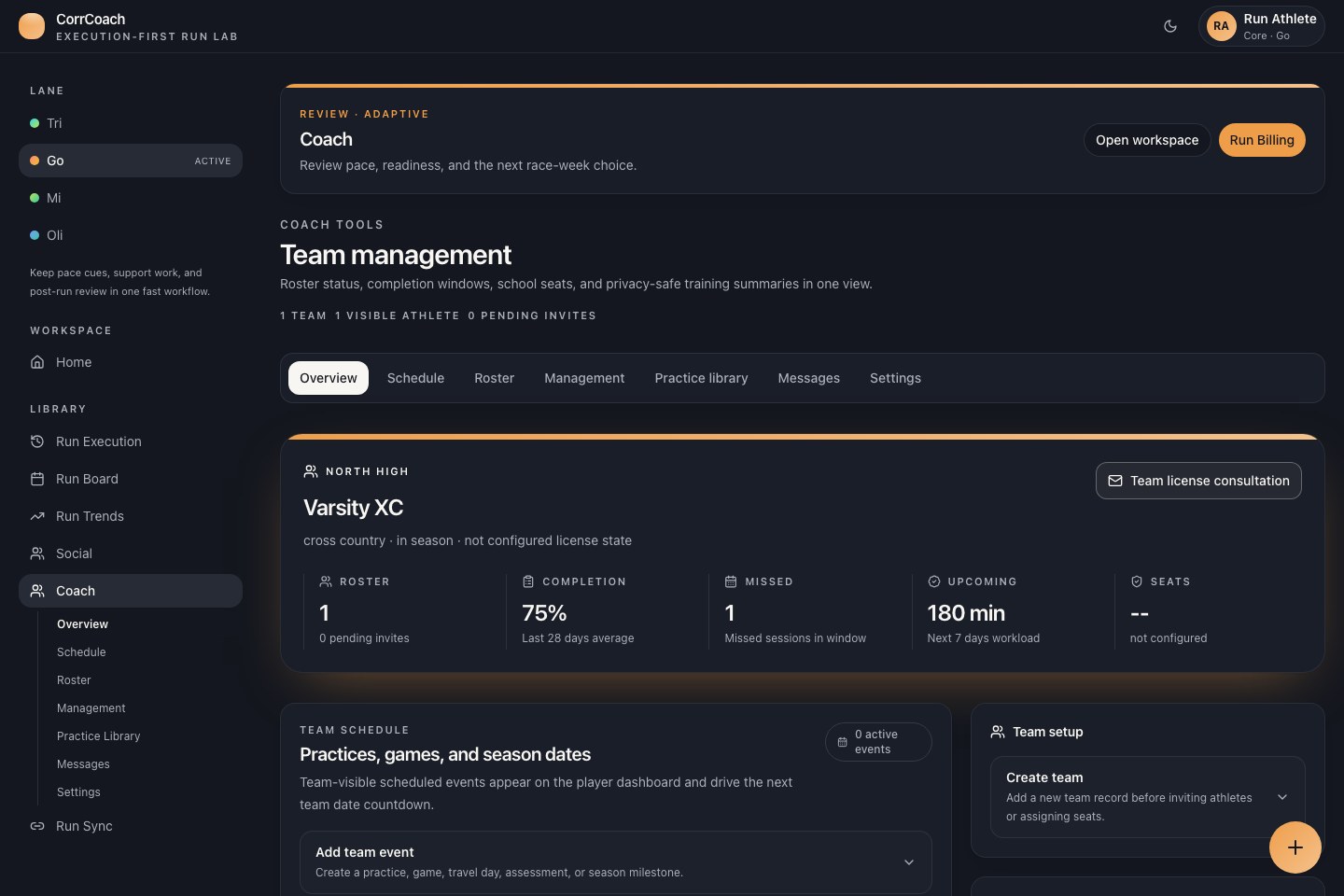Viewport: 1344px width, 896px height.
Task: Click the Coach people icon in sidebar
Action: click(x=37, y=591)
